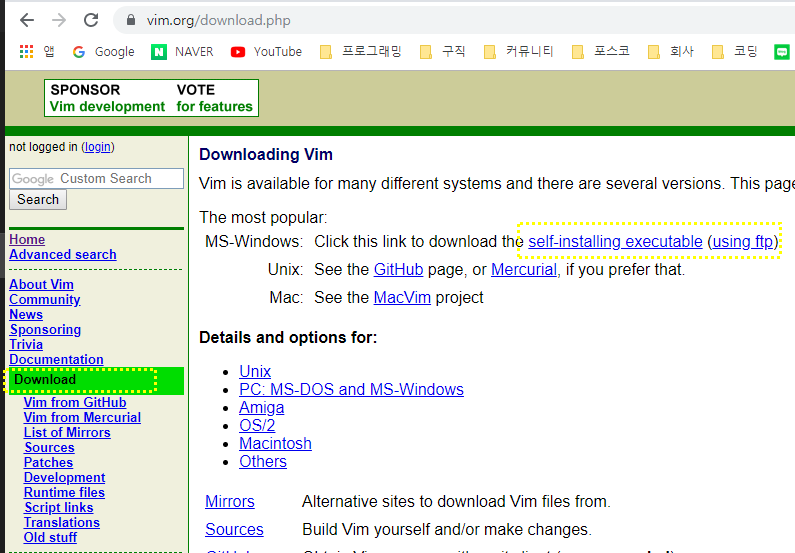Open the GitHub link for Unix
Image resolution: width=795 pixels, height=553 pixels.
tap(399, 270)
